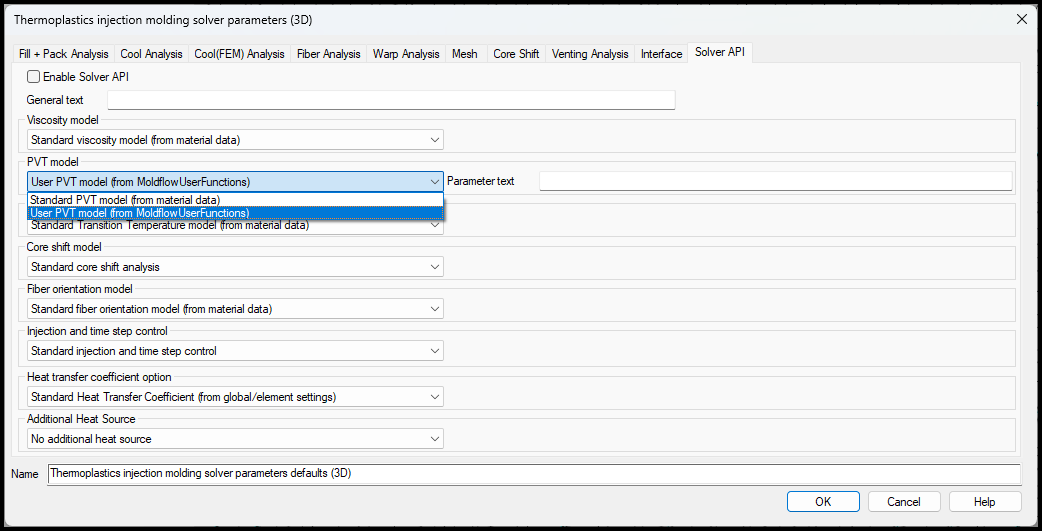This screenshot has height=531, width=1042.
Task: Open the Transition Temperature model dropdown arrow
Action: pos(435,226)
